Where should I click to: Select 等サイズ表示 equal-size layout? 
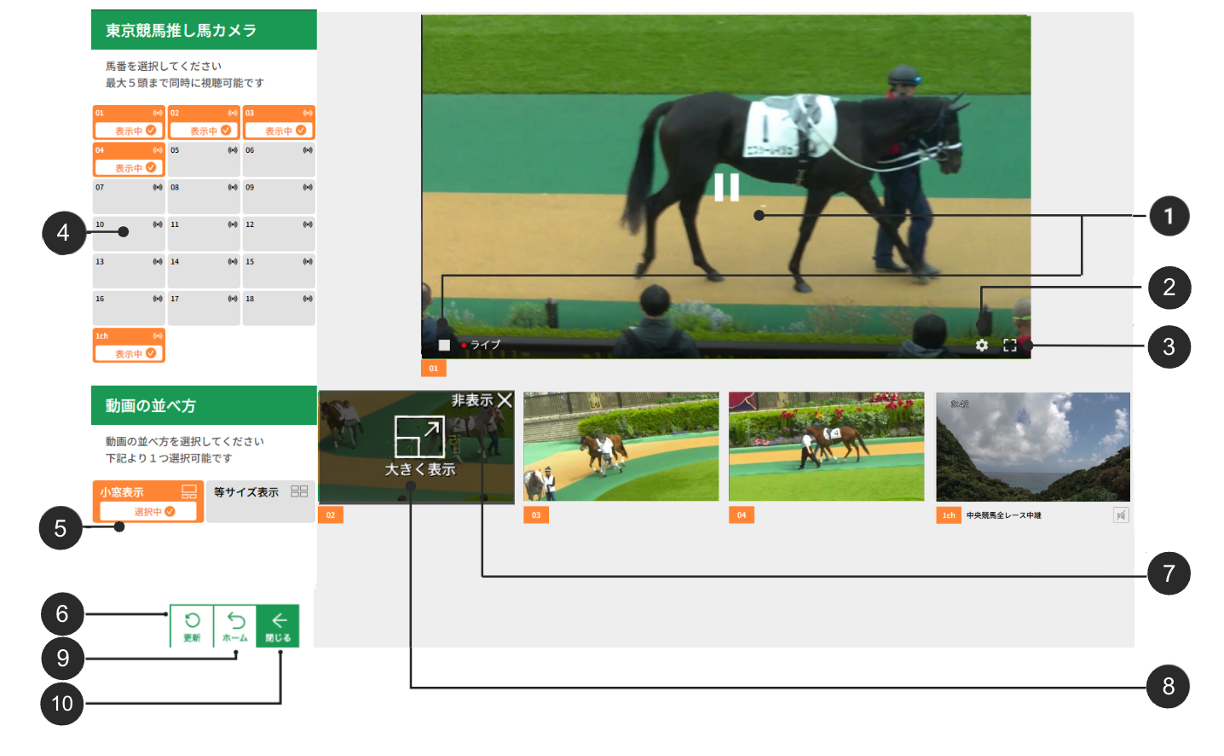click(260, 500)
